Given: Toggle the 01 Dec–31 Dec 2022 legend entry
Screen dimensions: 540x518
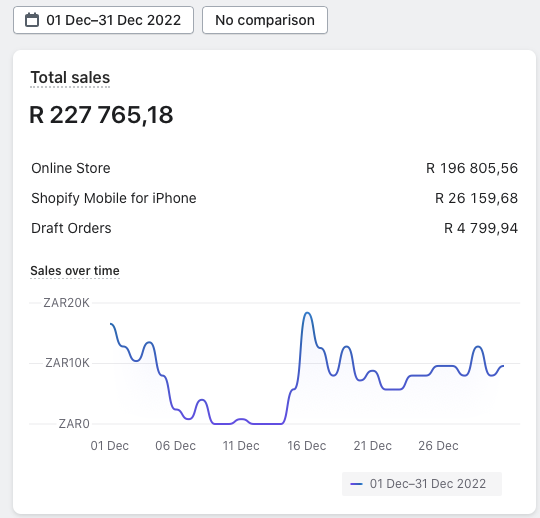Looking at the screenshot, I should click(422, 484).
